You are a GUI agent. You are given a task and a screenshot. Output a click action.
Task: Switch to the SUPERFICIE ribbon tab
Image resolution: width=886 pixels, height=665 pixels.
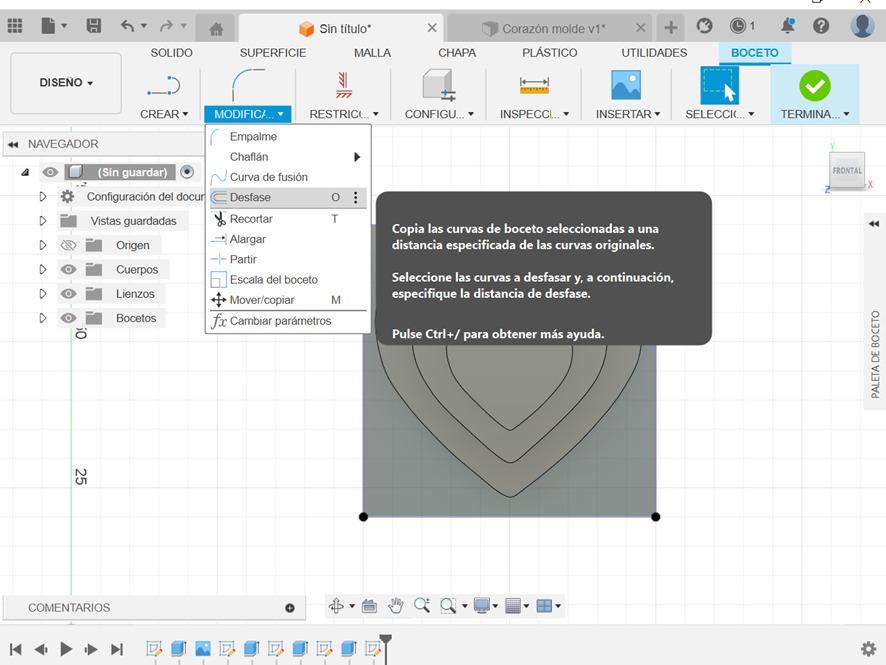pos(273,52)
